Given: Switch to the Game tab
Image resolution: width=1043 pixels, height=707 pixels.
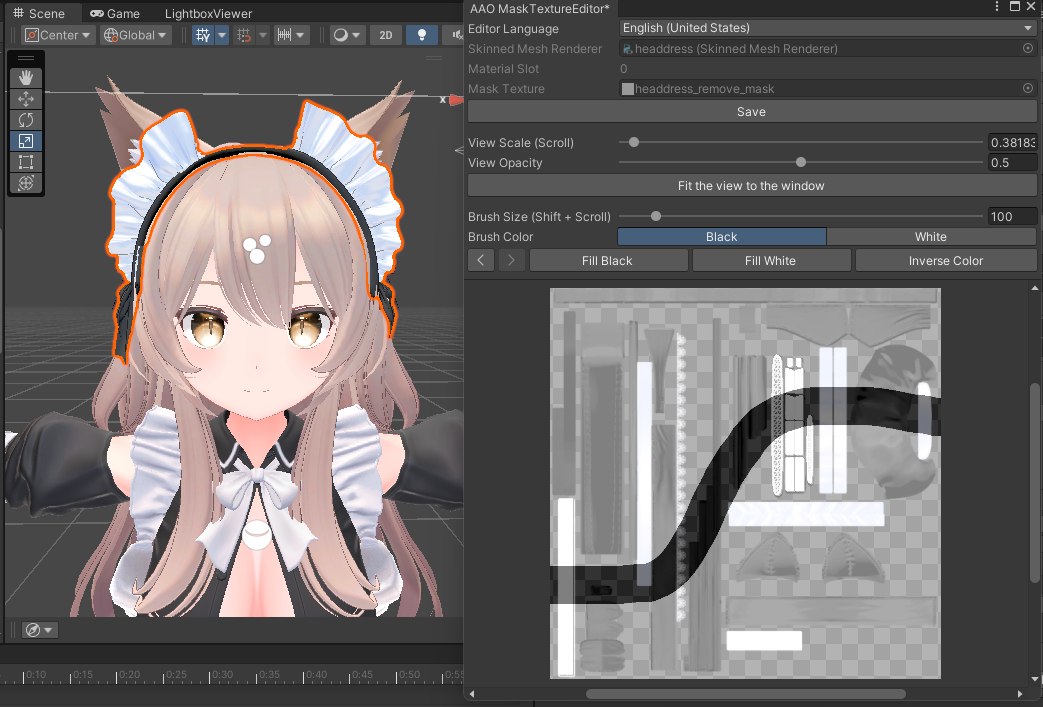Looking at the screenshot, I should pos(114,14).
